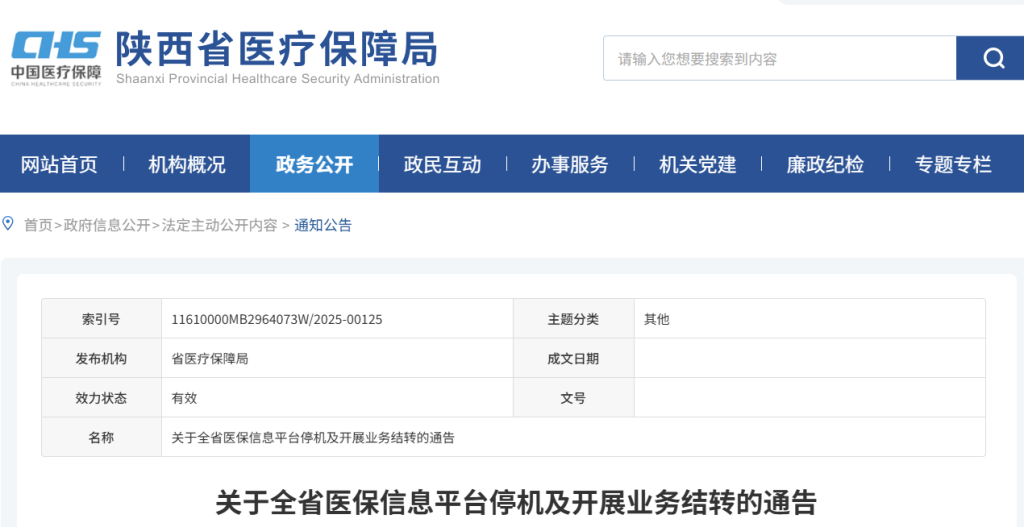The width and height of the screenshot is (1024, 527).
Task: Open the 机构概况 menu item
Action: (x=187, y=164)
